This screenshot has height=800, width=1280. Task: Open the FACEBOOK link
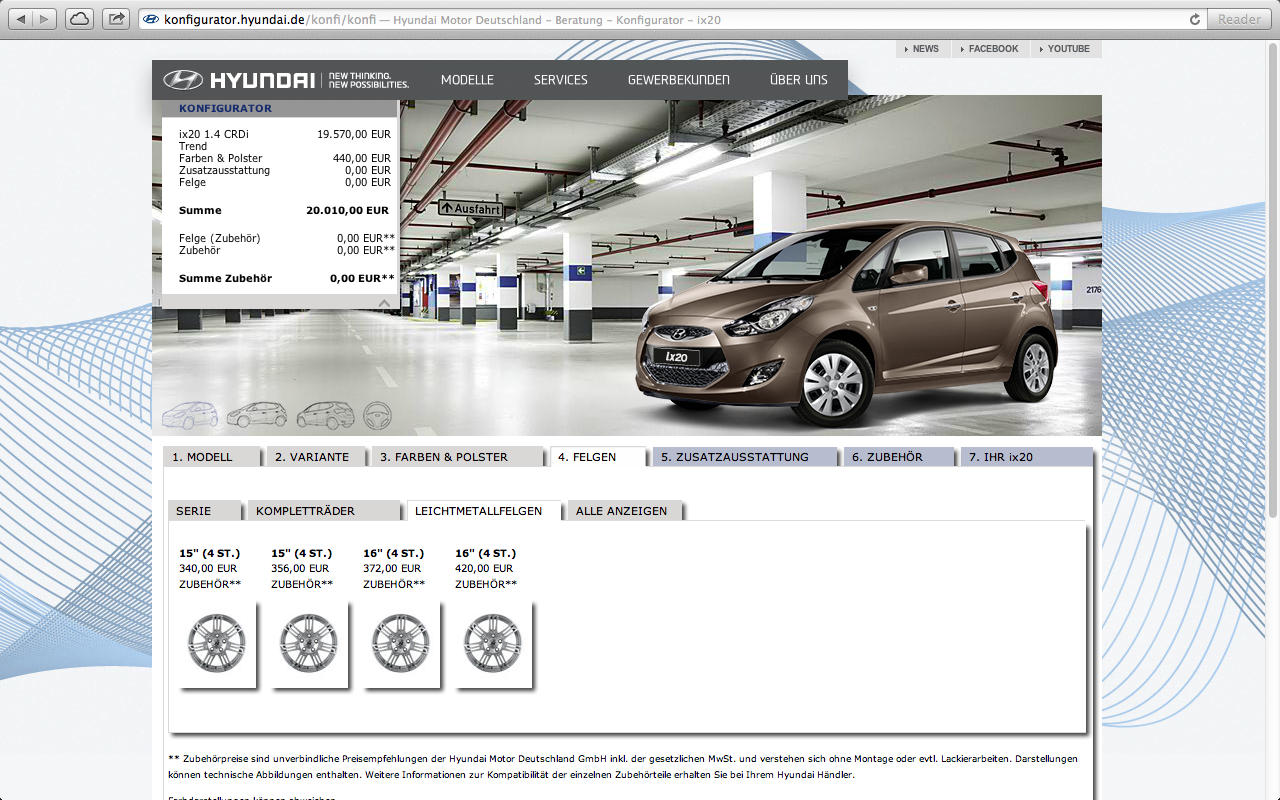(x=991, y=49)
